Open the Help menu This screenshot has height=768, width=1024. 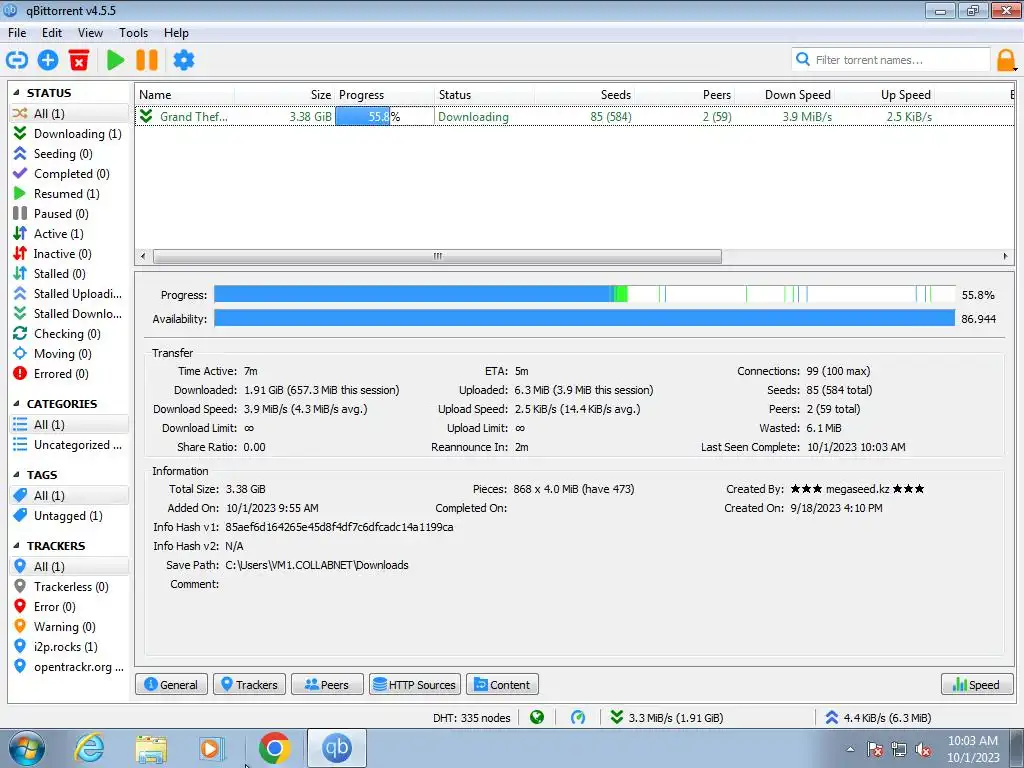tap(176, 33)
